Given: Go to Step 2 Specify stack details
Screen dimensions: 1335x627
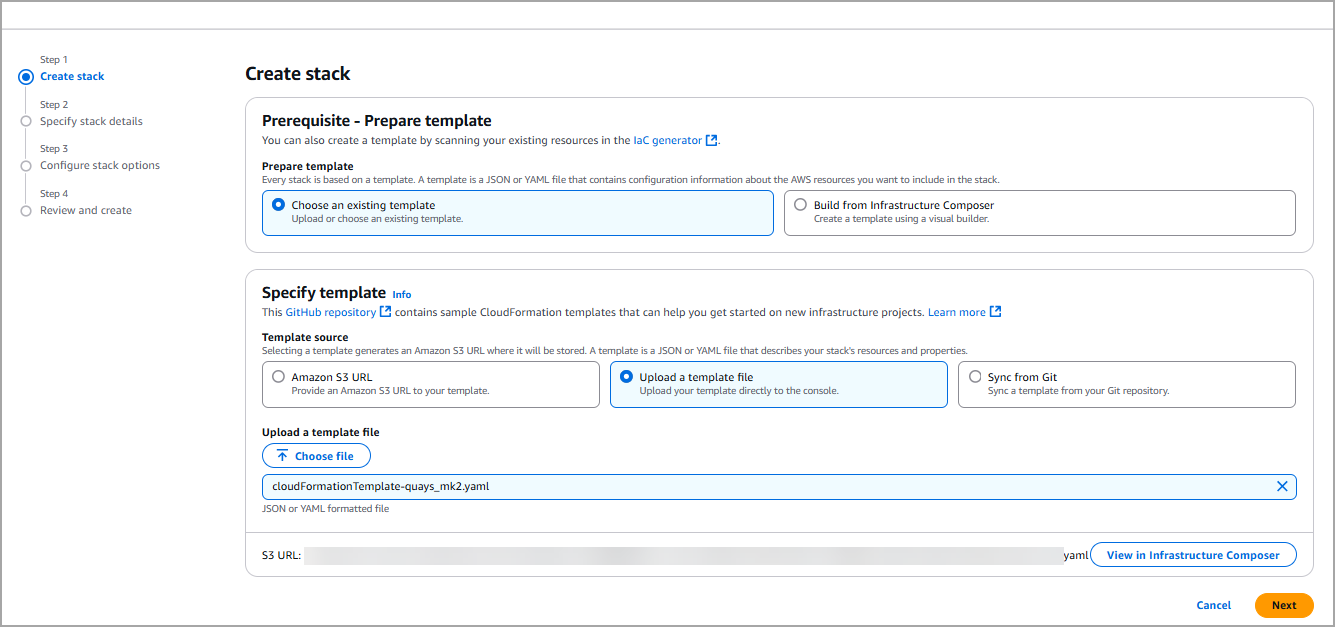Looking at the screenshot, I should click(x=91, y=121).
